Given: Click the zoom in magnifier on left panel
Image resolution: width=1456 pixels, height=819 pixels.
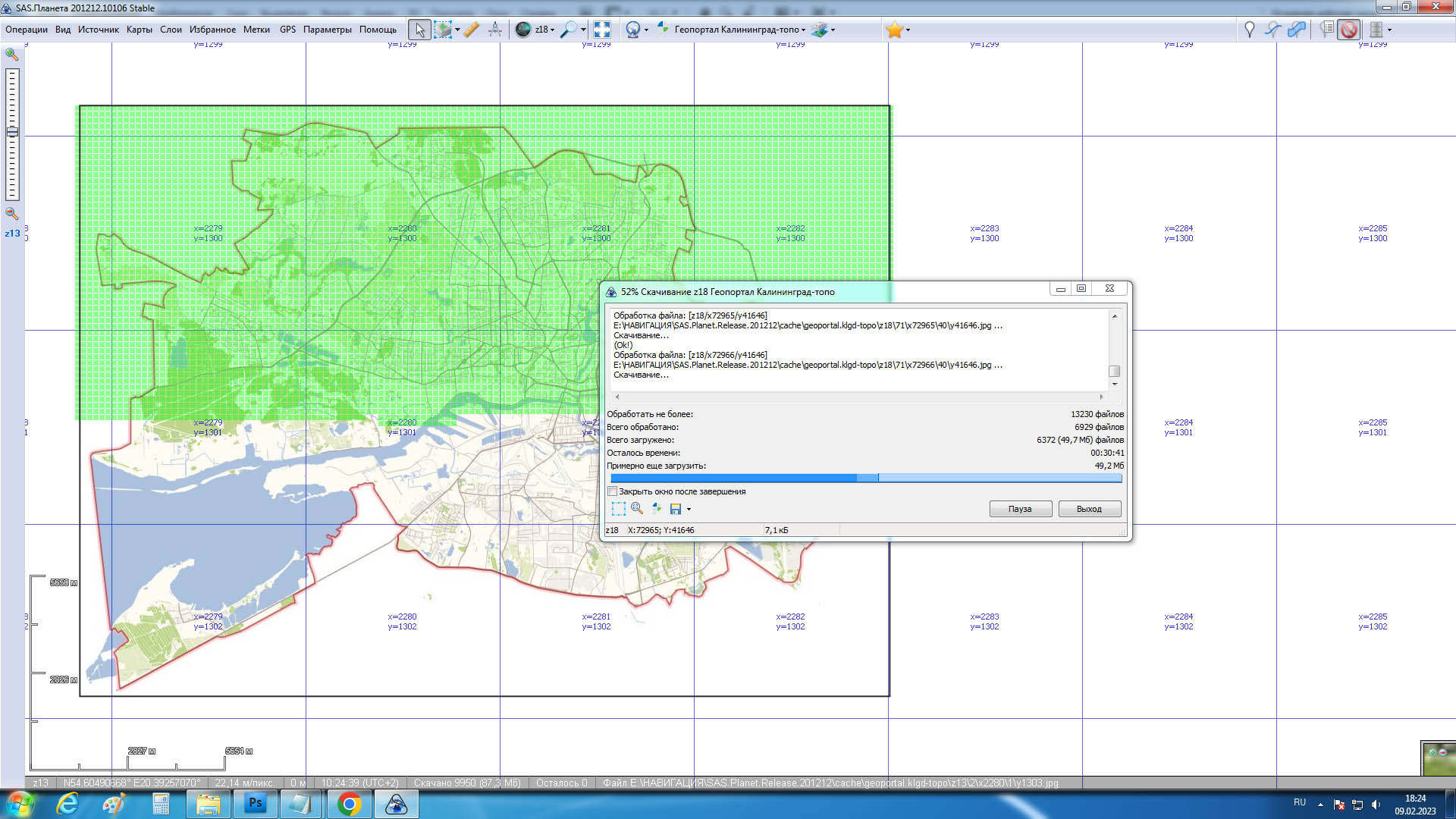Looking at the screenshot, I should click(12, 55).
